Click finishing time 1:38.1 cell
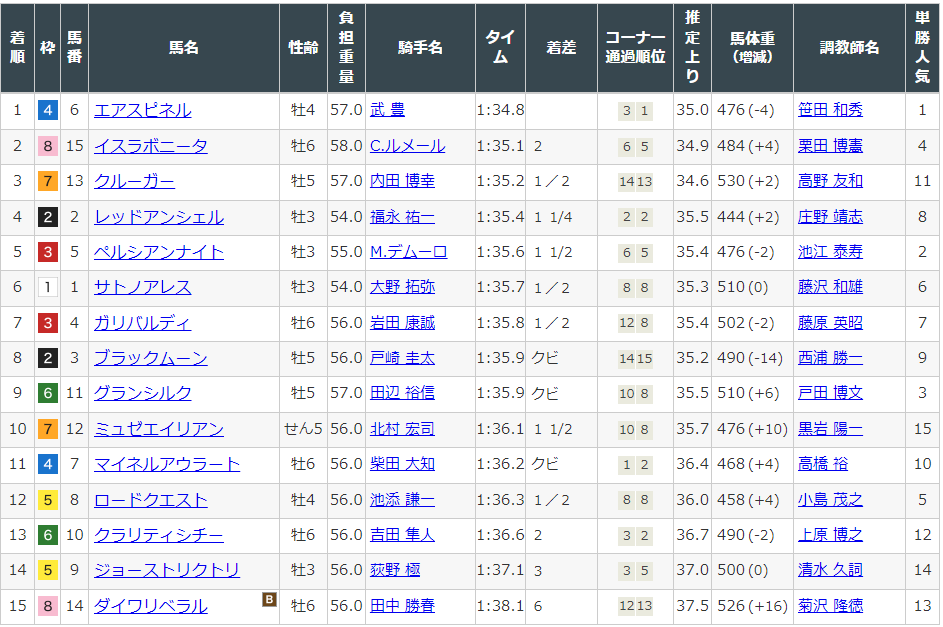 click(500, 606)
